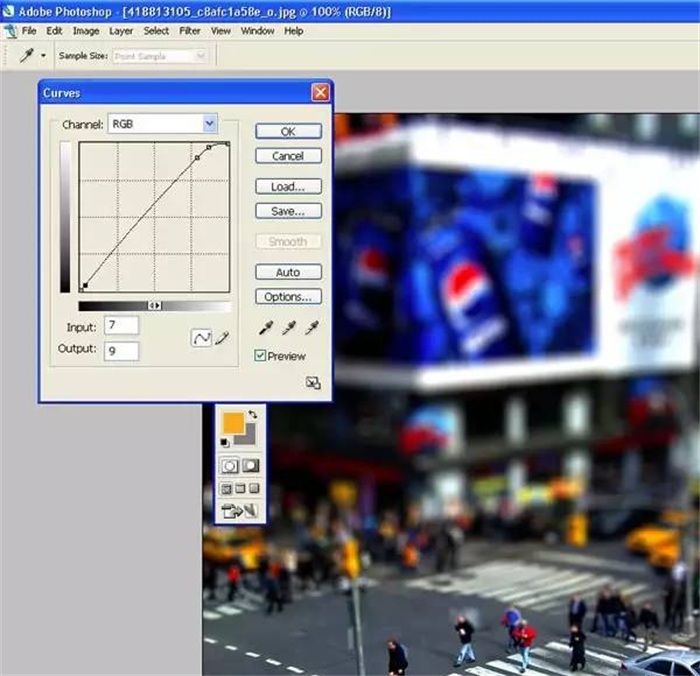The width and height of the screenshot is (700, 676).
Task: Click the Save... button
Action: pos(288,211)
